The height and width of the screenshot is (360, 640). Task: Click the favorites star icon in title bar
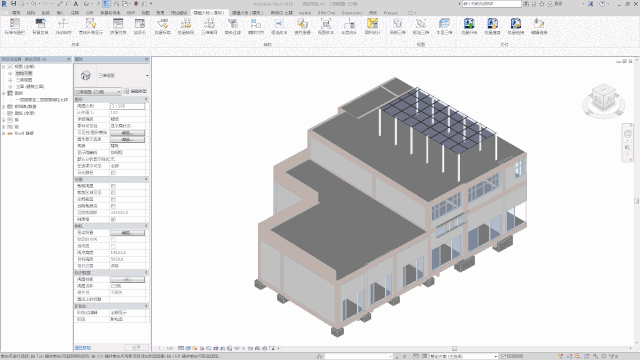(x=542, y=4)
